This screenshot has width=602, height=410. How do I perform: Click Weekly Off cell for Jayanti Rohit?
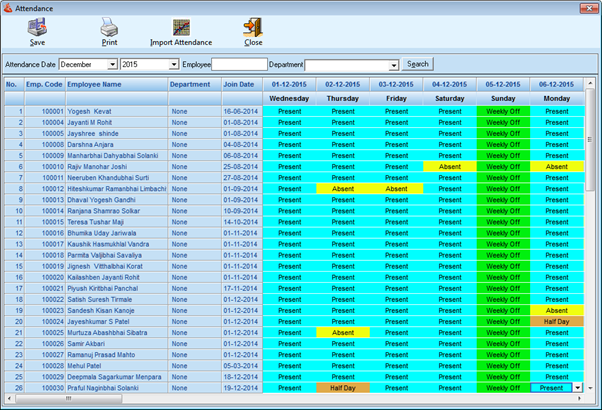coord(503,122)
